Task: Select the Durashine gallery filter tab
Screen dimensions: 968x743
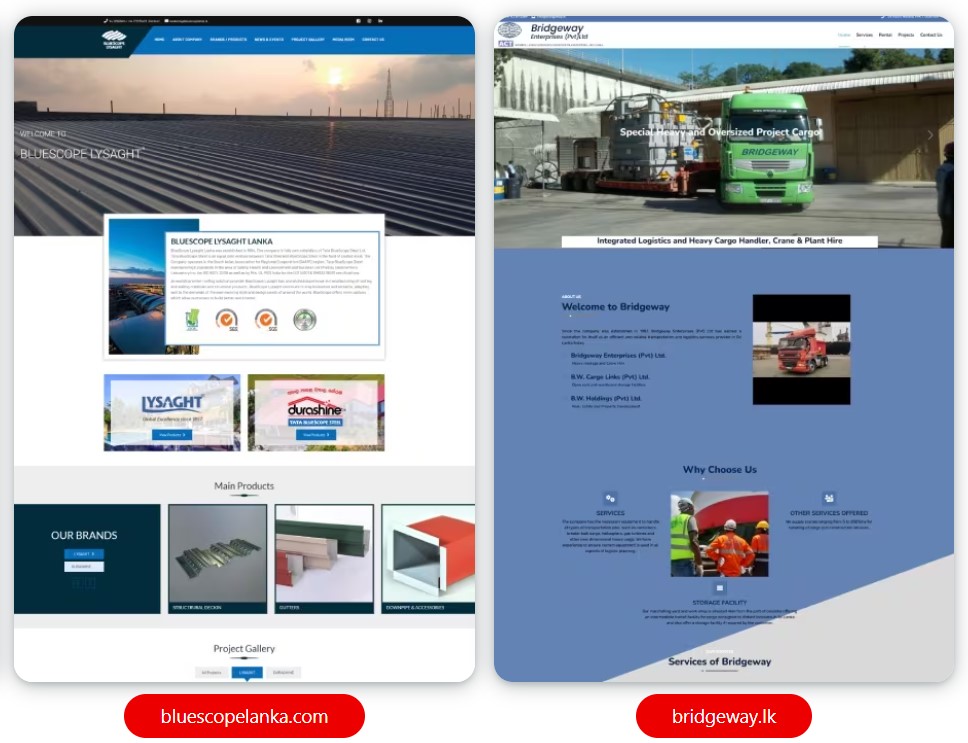Action: tap(283, 672)
